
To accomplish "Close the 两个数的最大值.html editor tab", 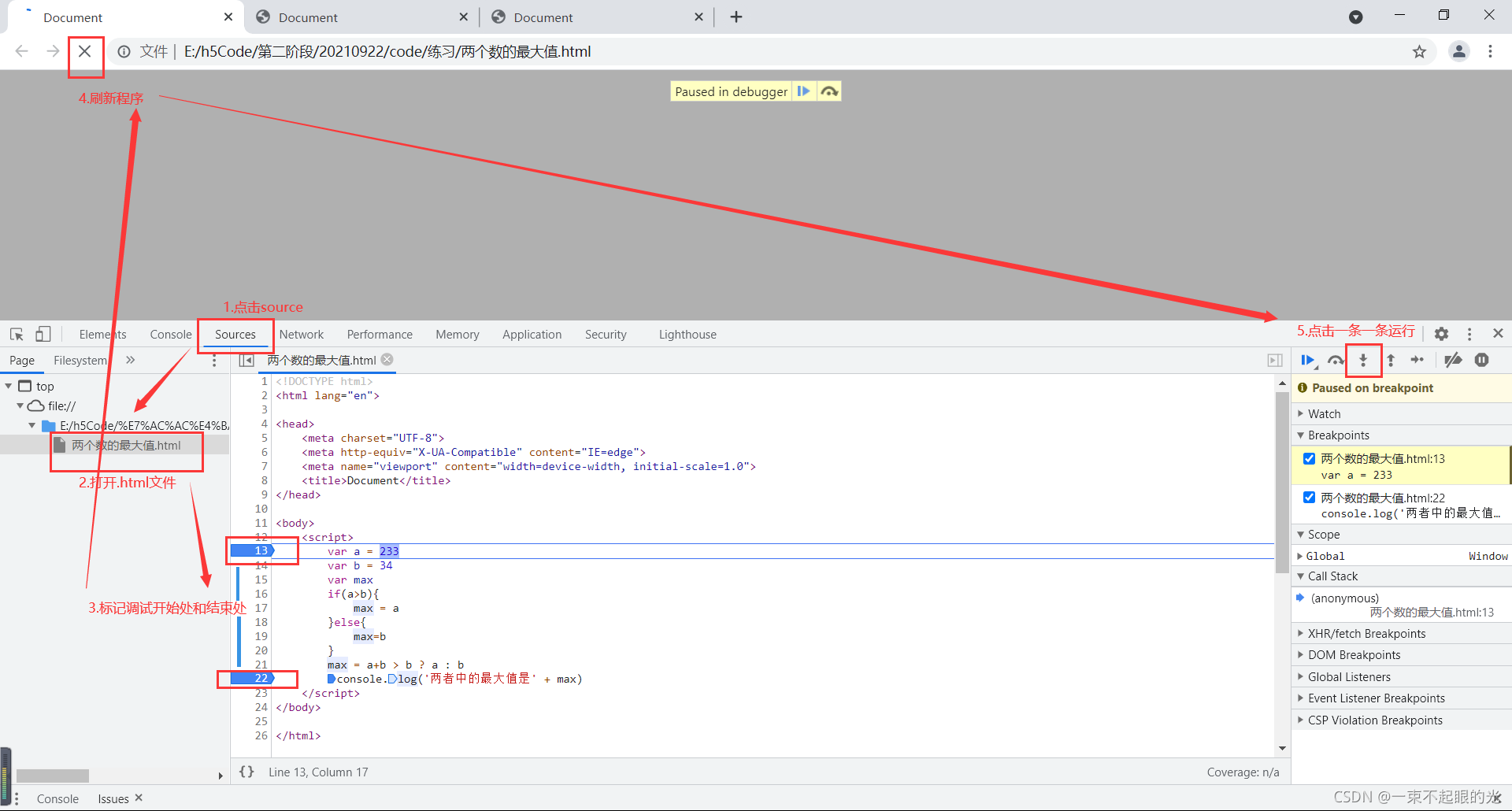I will [x=387, y=360].
